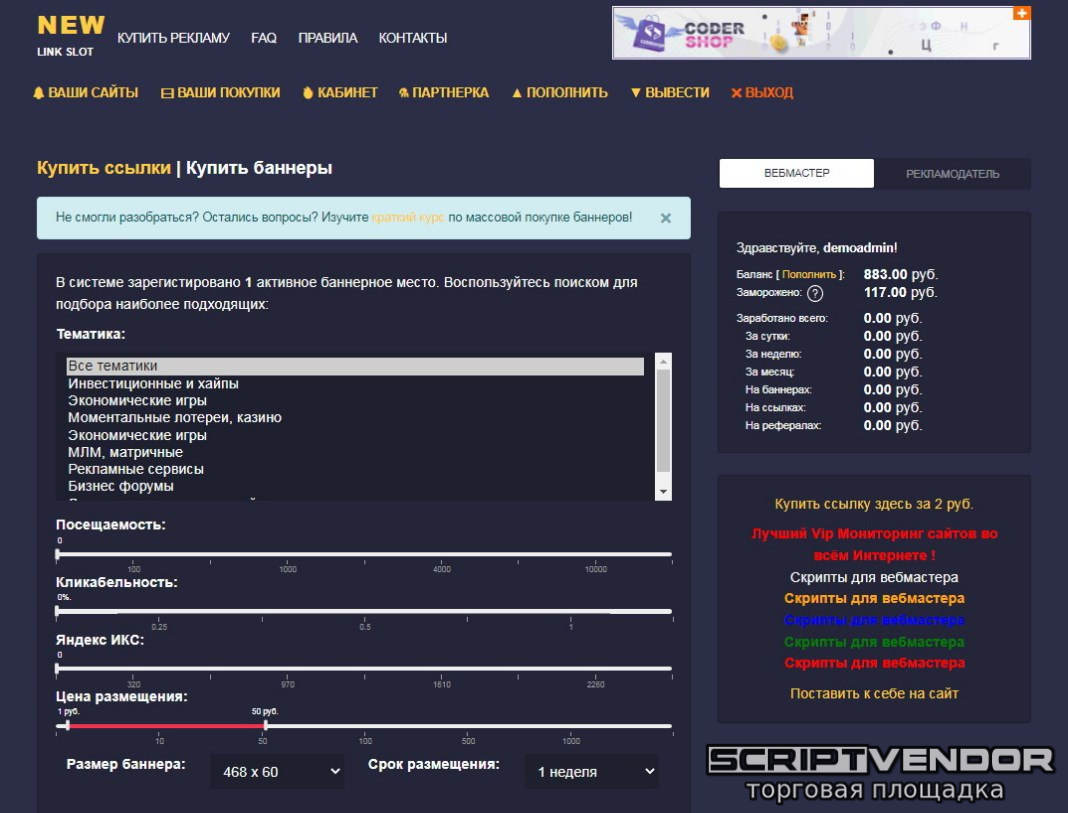This screenshot has height=813, width=1068.
Task: Click the Купить ссылки link
Action: click(104, 168)
